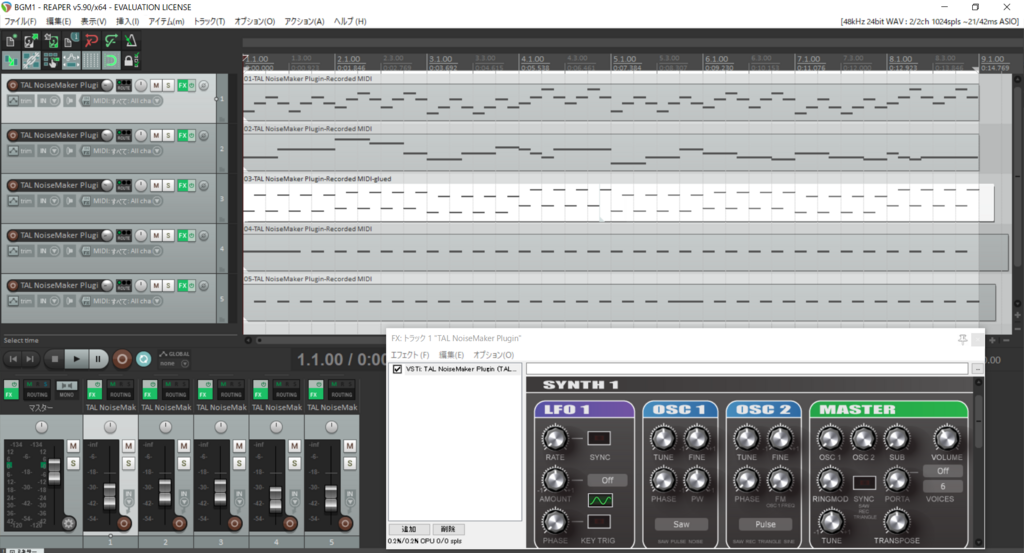Open ファイル(F) menu
The image size is (1024, 553).
click(x=20, y=21)
